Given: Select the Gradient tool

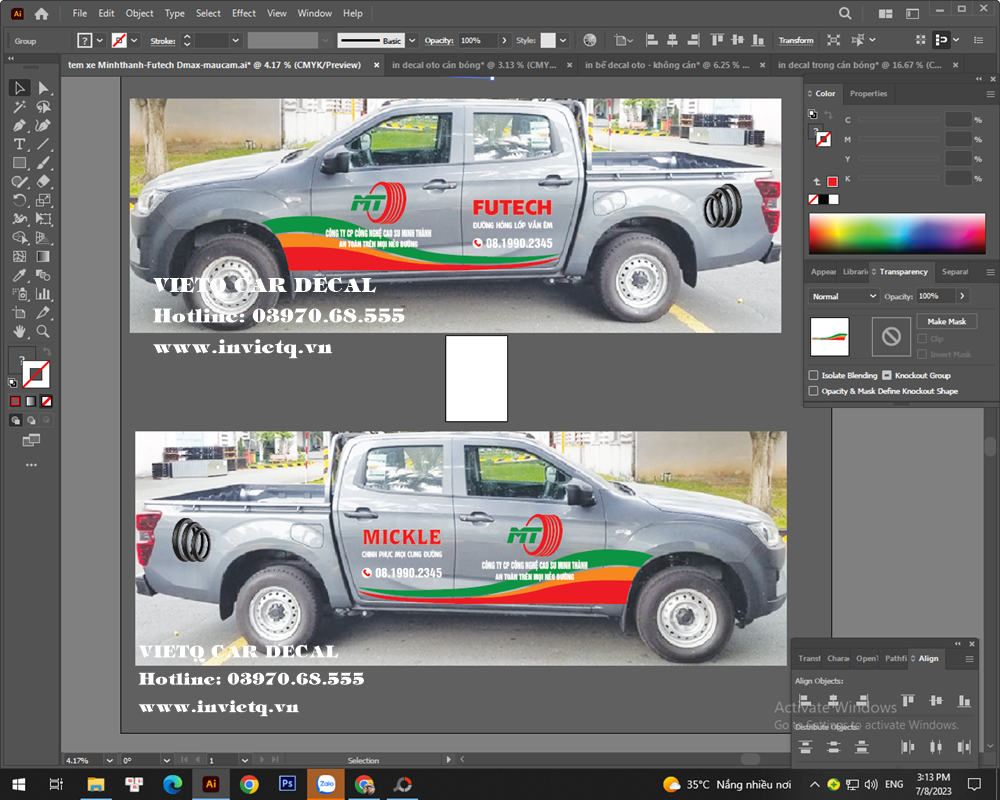Looking at the screenshot, I should tap(43, 257).
